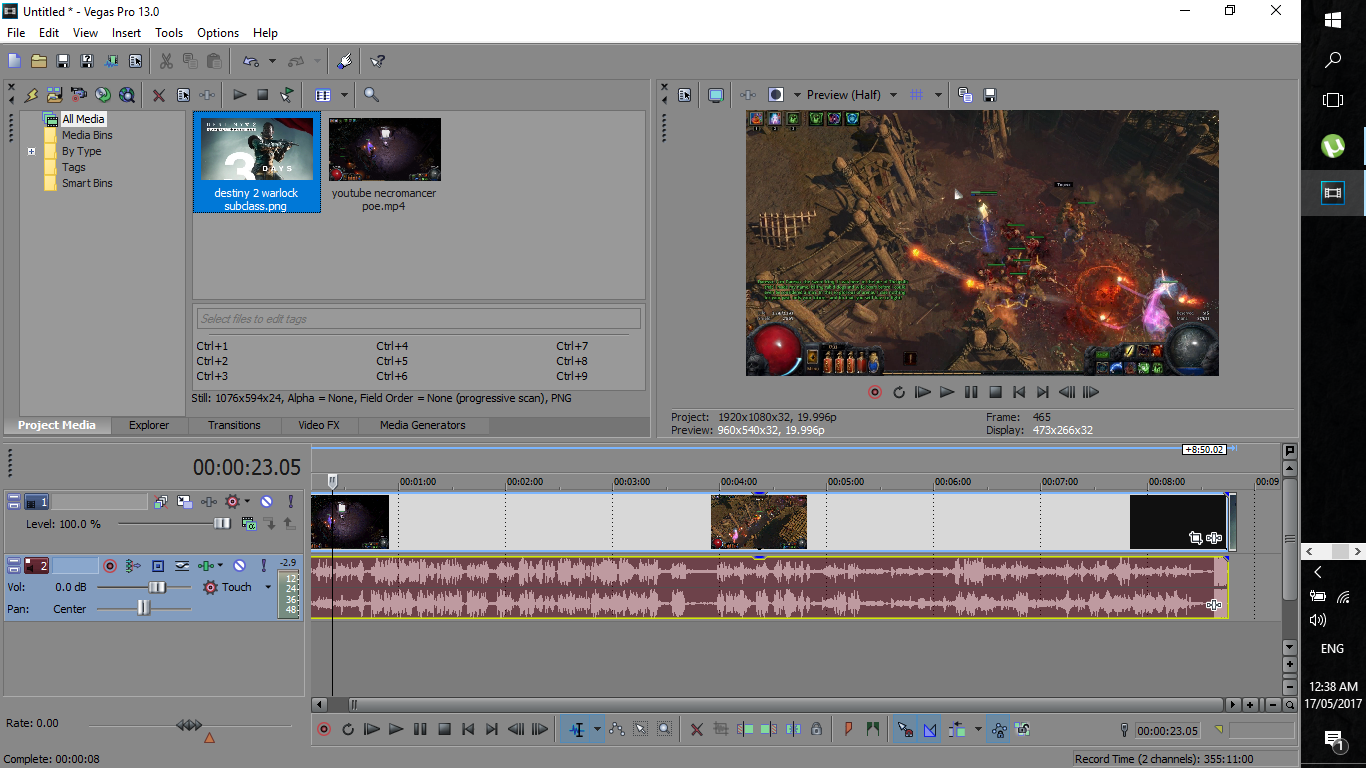Click audio track 2 Pan slider handle
The width and height of the screenshot is (1366, 768).
(143, 608)
